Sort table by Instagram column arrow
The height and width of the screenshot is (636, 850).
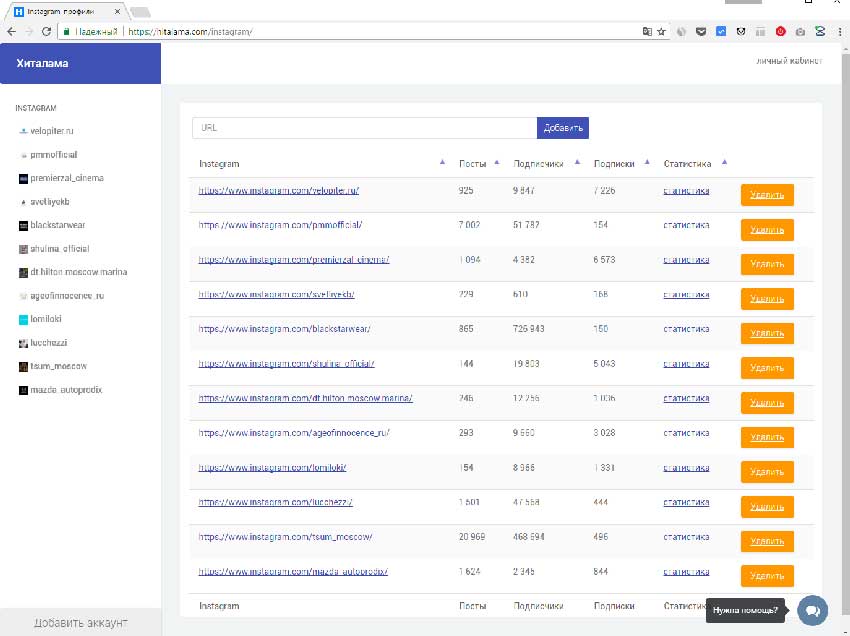[442, 162]
